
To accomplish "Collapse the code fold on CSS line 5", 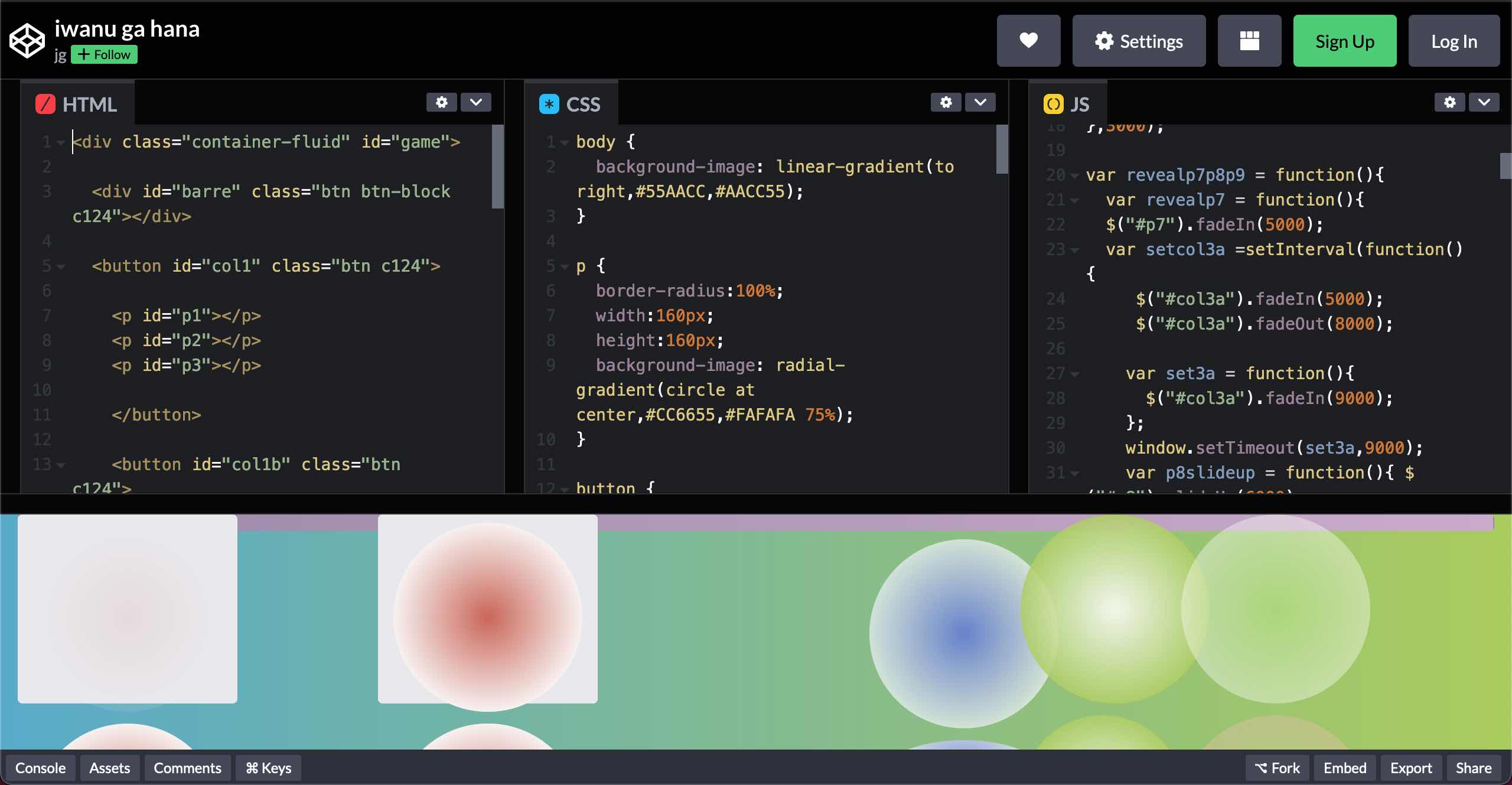I will point(565,267).
